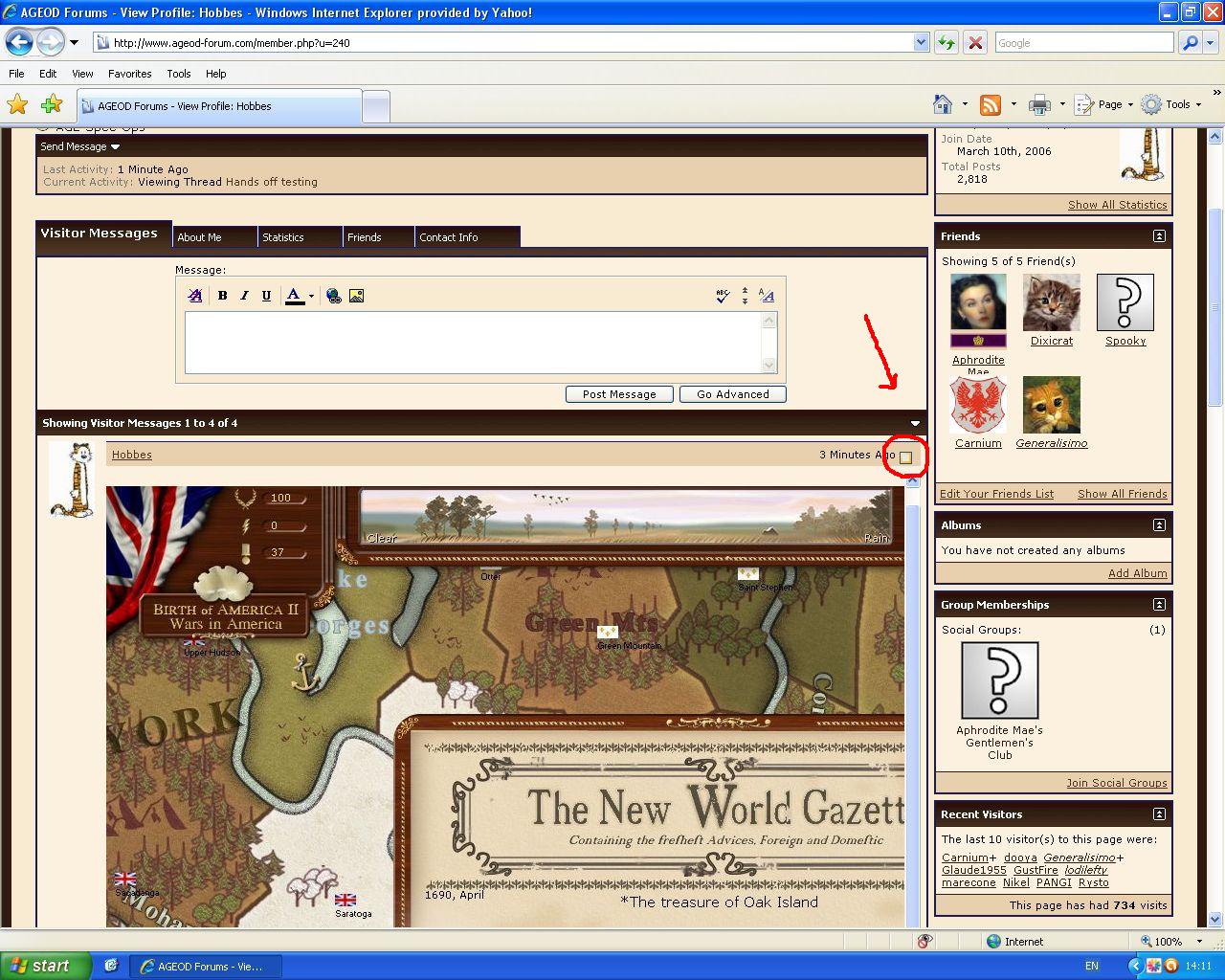1225x980 pixels.
Task: Open the Favorites menu
Action: click(x=129, y=74)
